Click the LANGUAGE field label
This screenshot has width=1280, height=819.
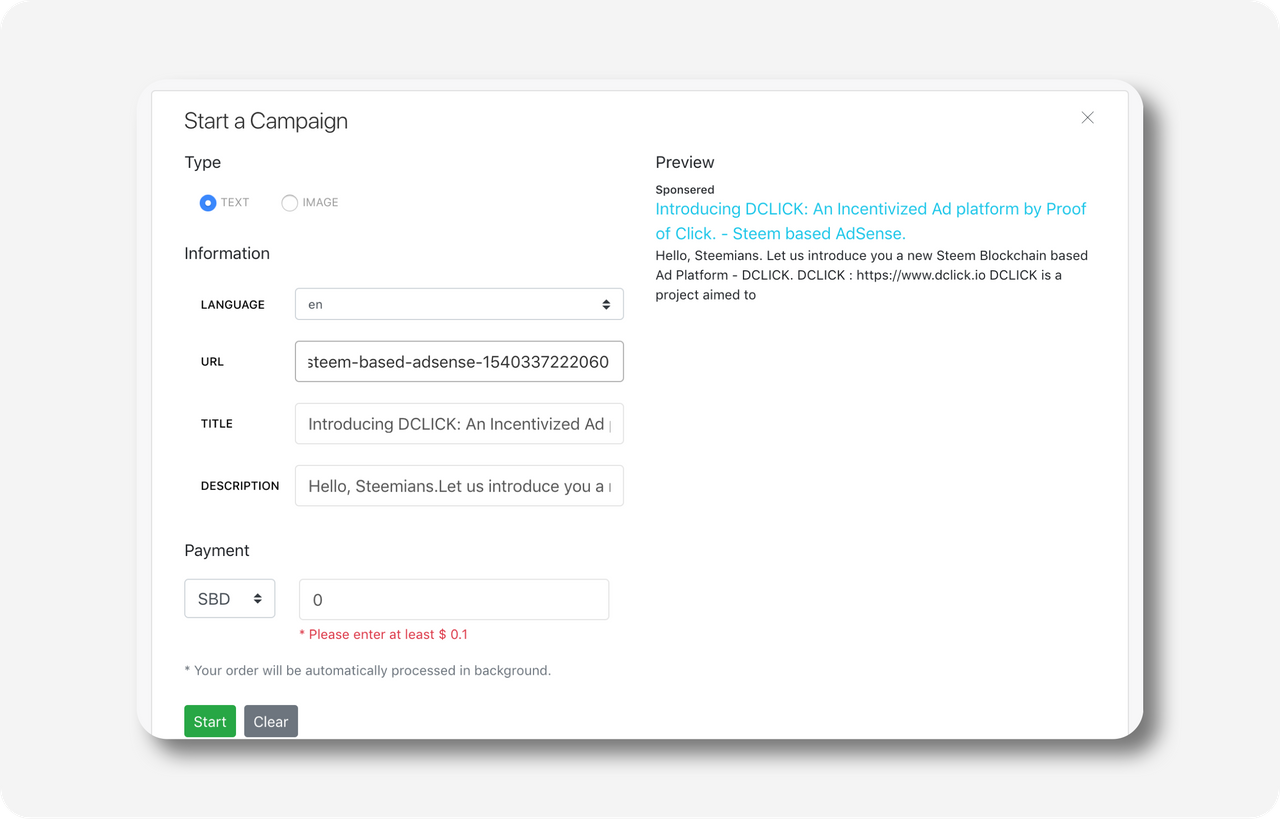tap(233, 305)
